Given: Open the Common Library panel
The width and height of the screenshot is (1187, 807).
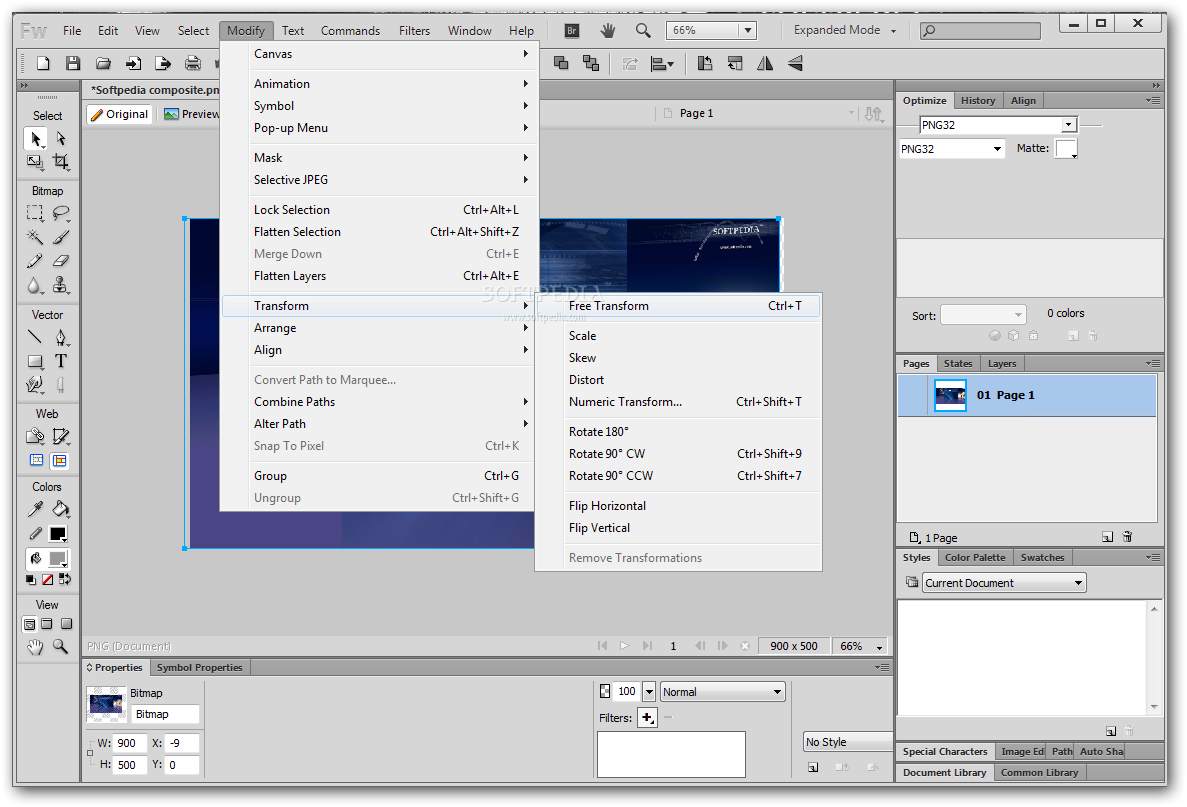Looking at the screenshot, I should pos(1039,773).
